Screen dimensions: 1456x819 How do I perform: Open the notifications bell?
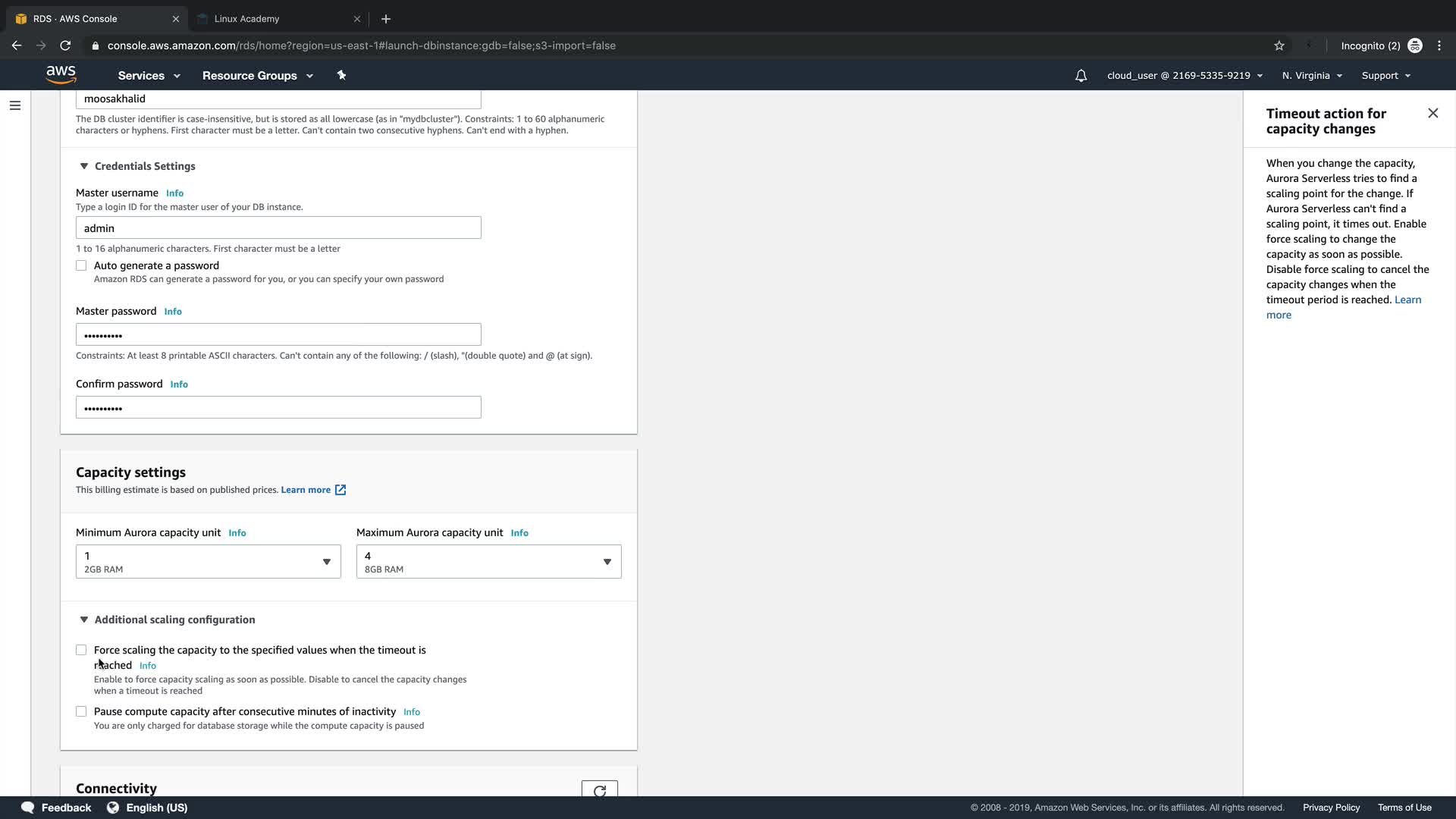click(1081, 76)
